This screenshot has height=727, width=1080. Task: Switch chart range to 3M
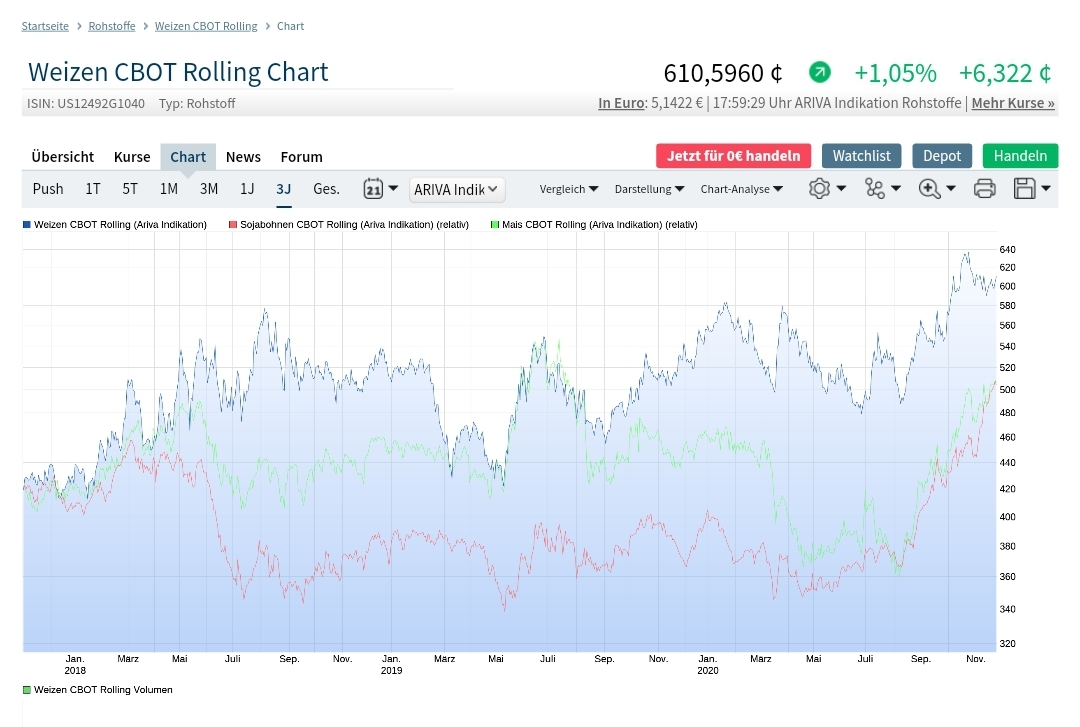(209, 189)
